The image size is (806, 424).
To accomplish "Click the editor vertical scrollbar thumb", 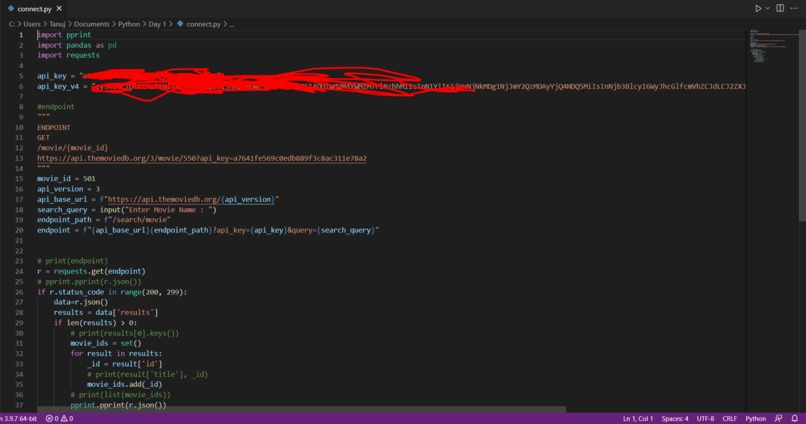I will pos(802,126).
